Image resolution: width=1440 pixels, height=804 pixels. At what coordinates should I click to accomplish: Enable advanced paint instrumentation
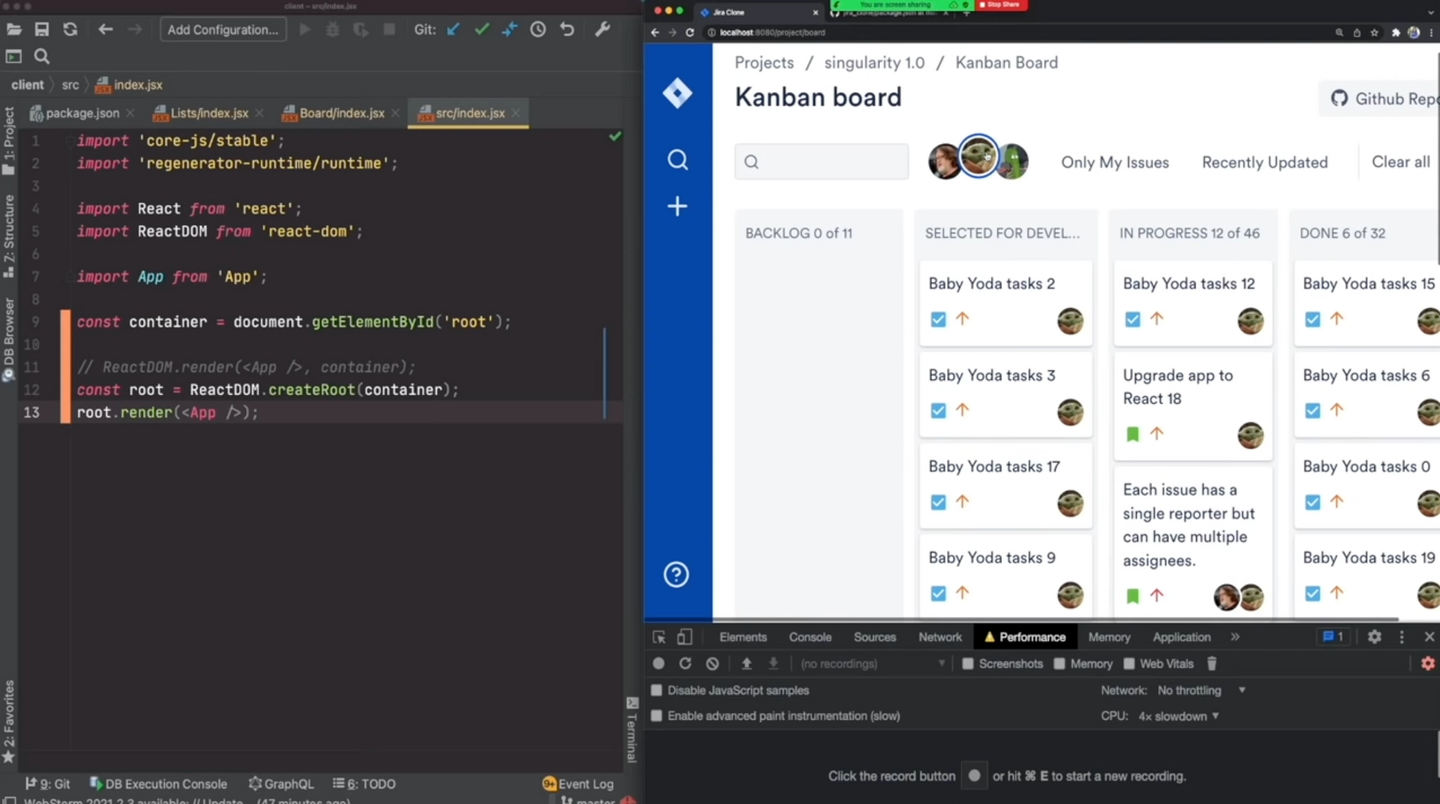click(x=656, y=716)
